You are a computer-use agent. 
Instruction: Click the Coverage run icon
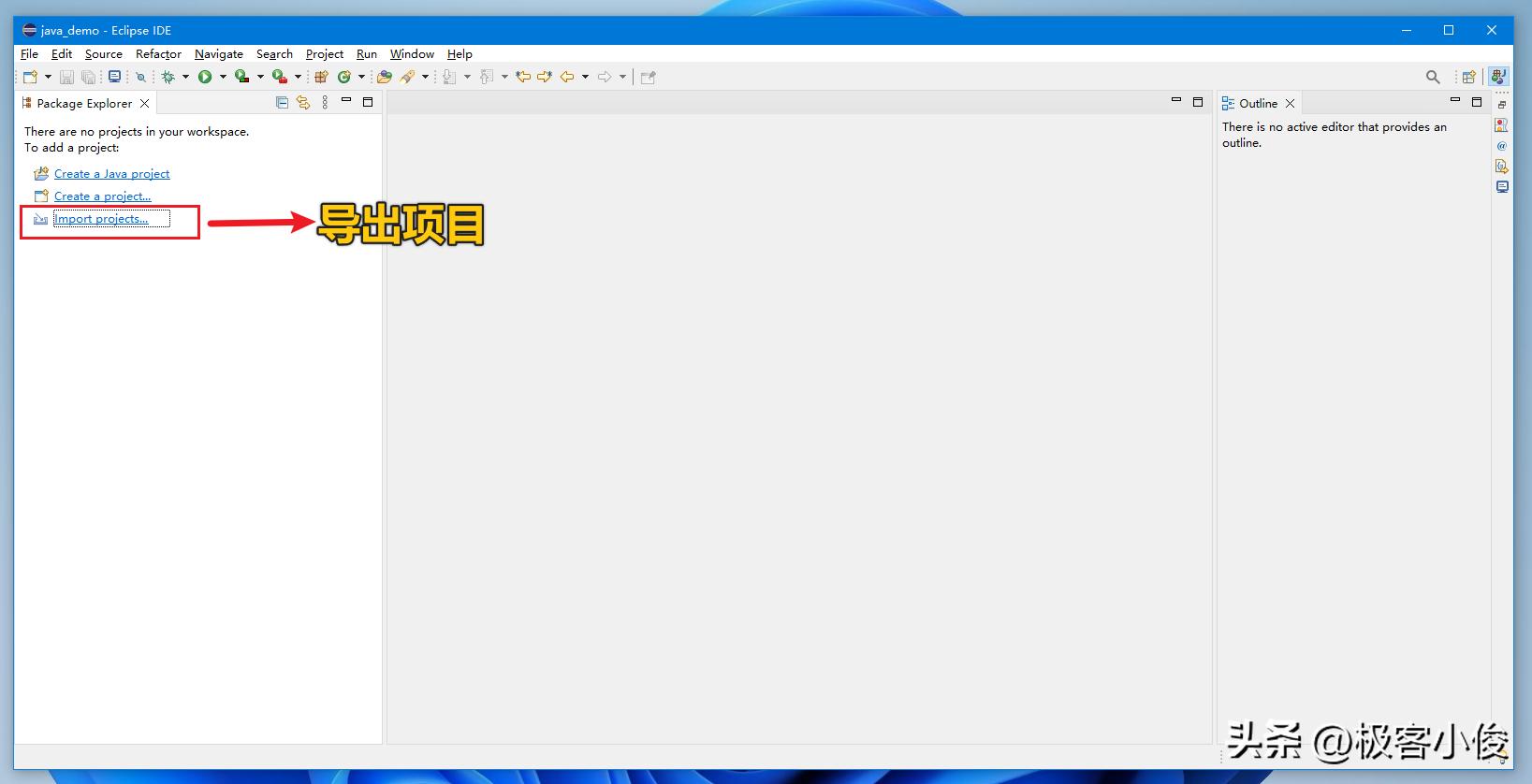tap(241, 77)
